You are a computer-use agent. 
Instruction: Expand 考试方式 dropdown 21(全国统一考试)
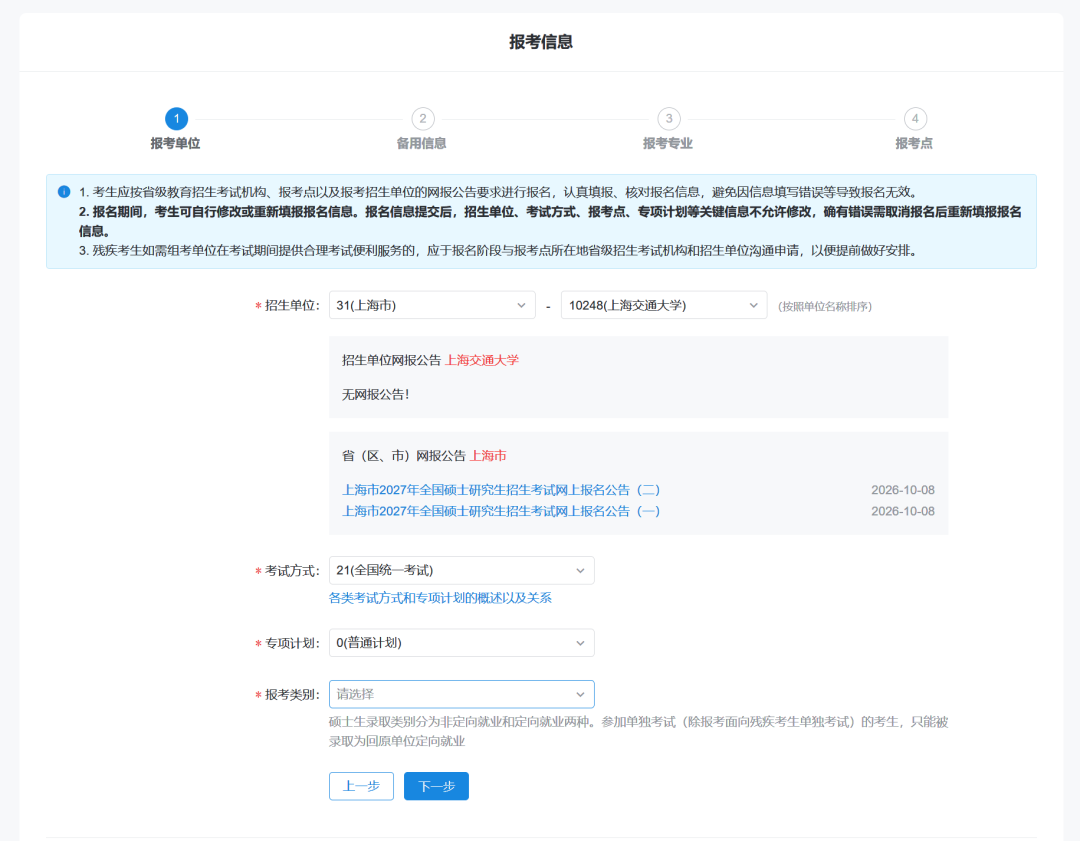point(461,570)
